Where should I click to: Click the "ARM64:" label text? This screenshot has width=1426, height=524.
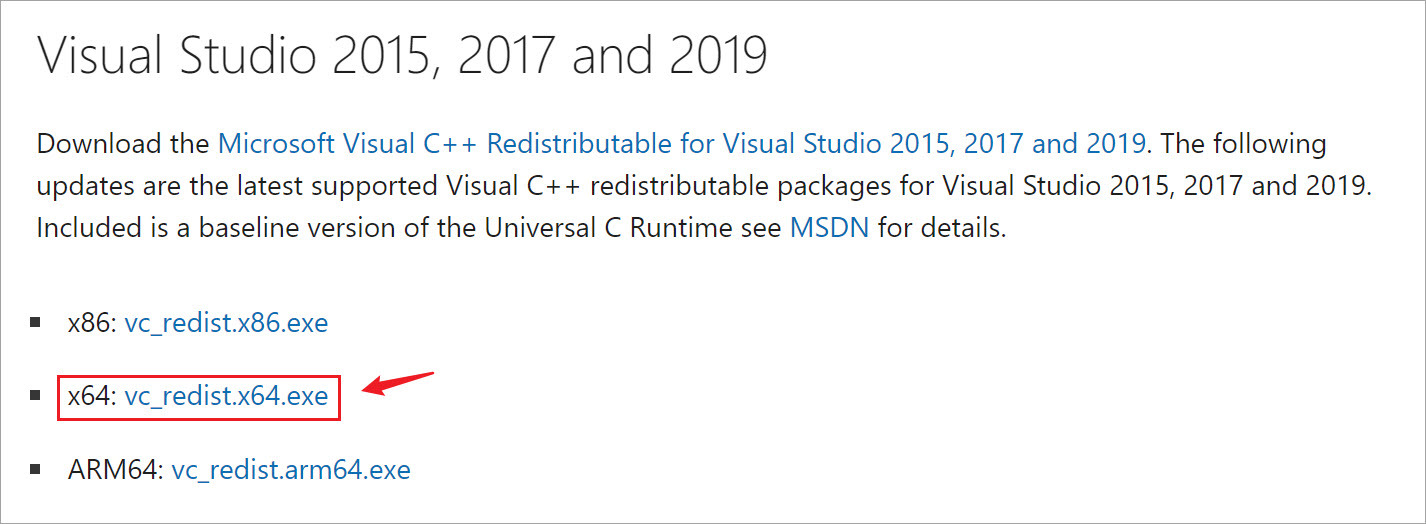pyautogui.click(x=115, y=469)
